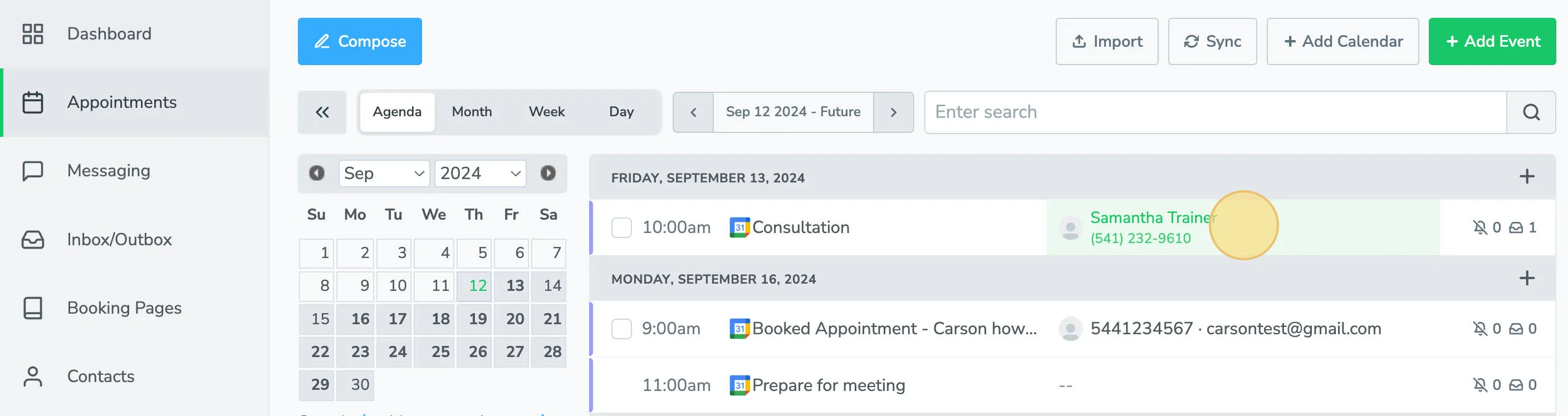Select the Week tab
1568x416 pixels.
pos(546,111)
